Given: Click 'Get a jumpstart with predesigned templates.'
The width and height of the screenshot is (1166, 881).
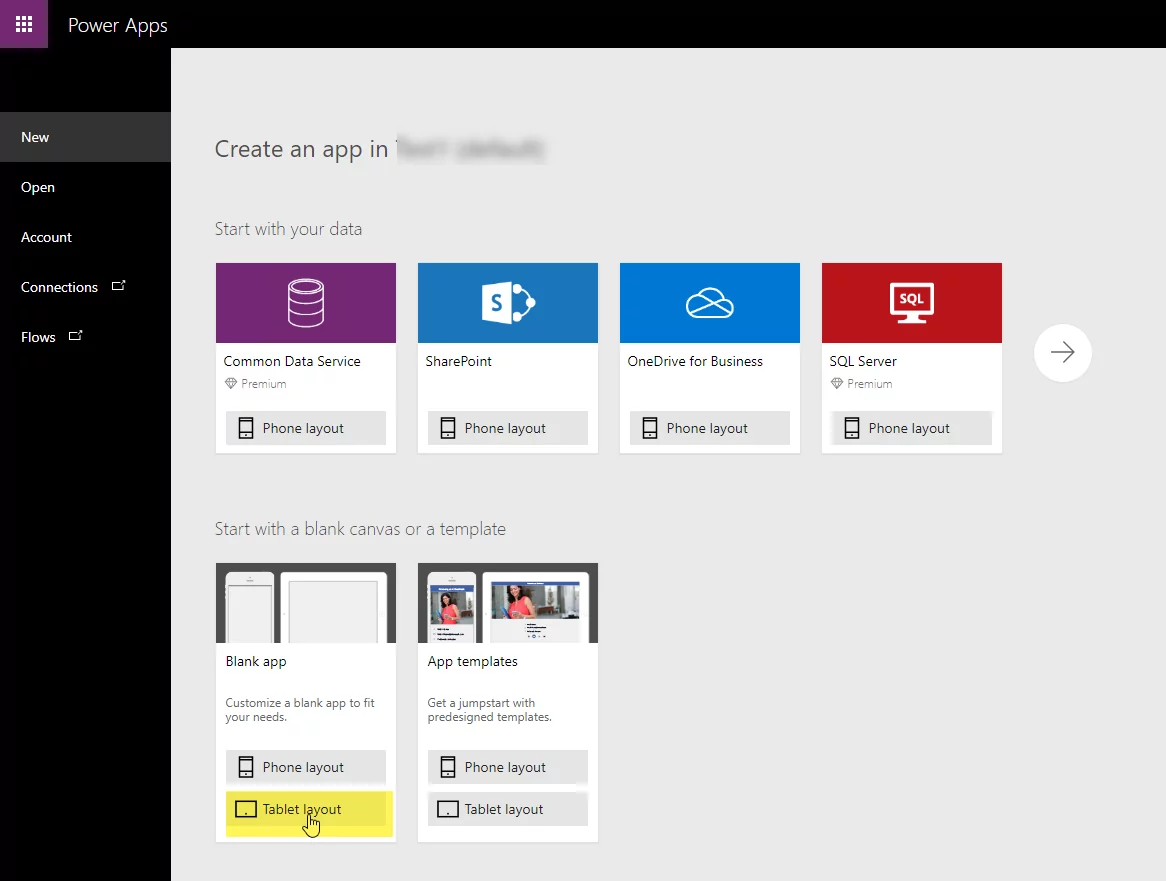Looking at the screenshot, I should click(489, 710).
